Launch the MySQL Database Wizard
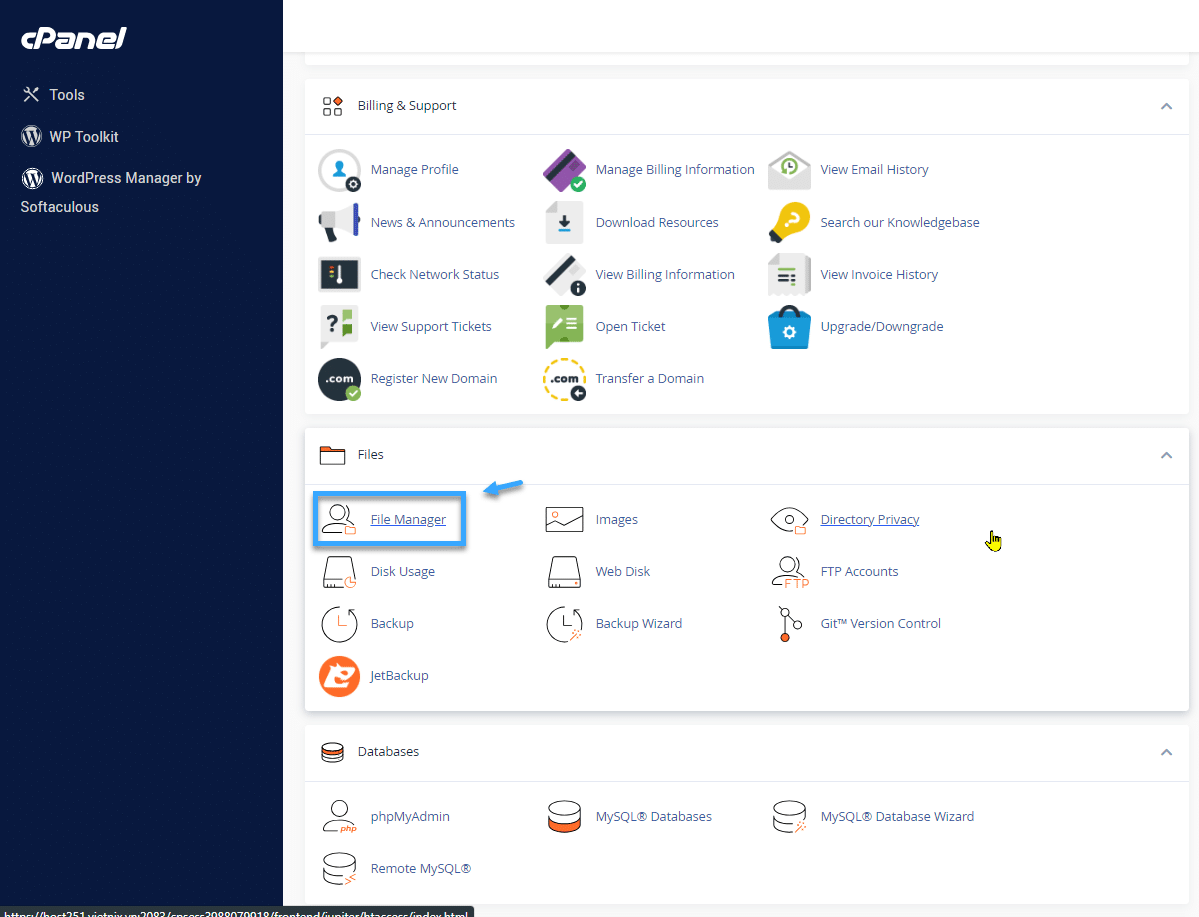The image size is (1199, 917). 897,816
